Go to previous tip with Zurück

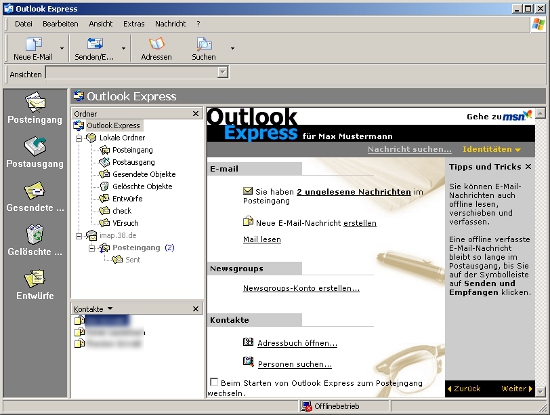point(464,389)
